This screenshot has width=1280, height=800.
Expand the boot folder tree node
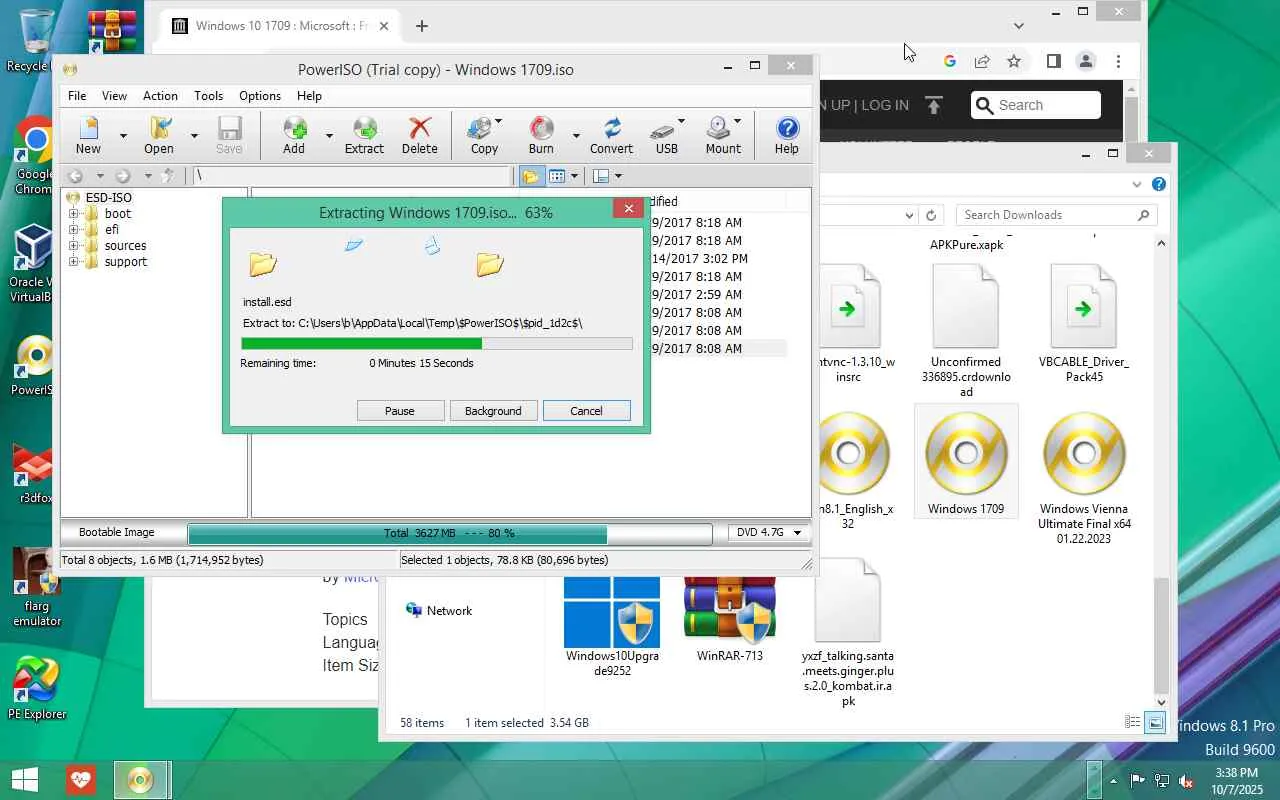tap(73, 214)
